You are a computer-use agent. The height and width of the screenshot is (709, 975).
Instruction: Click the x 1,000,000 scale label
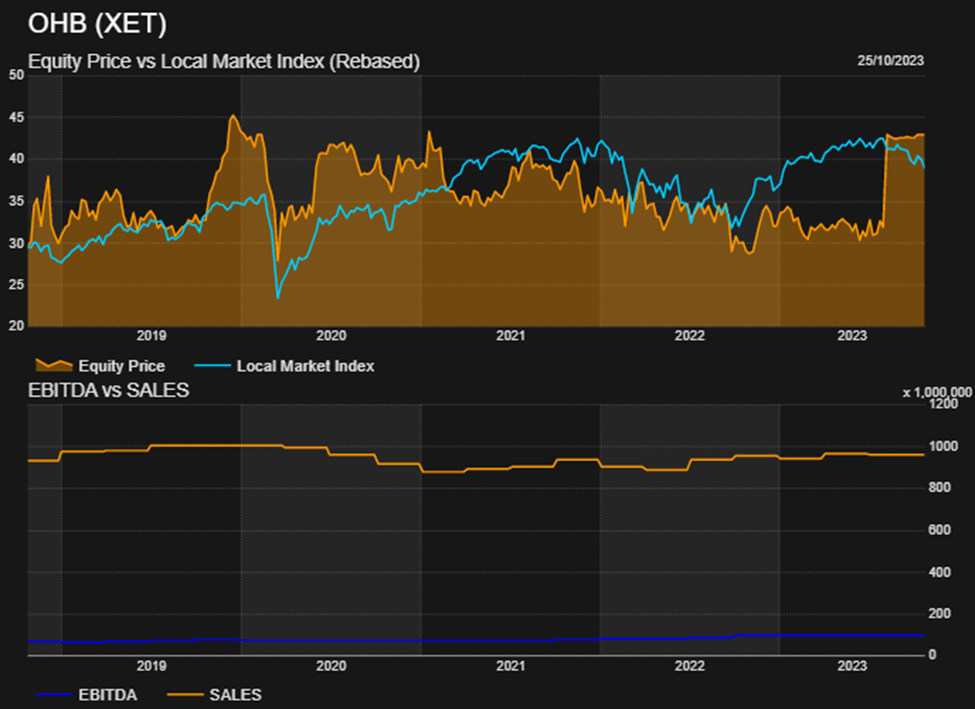point(937,392)
